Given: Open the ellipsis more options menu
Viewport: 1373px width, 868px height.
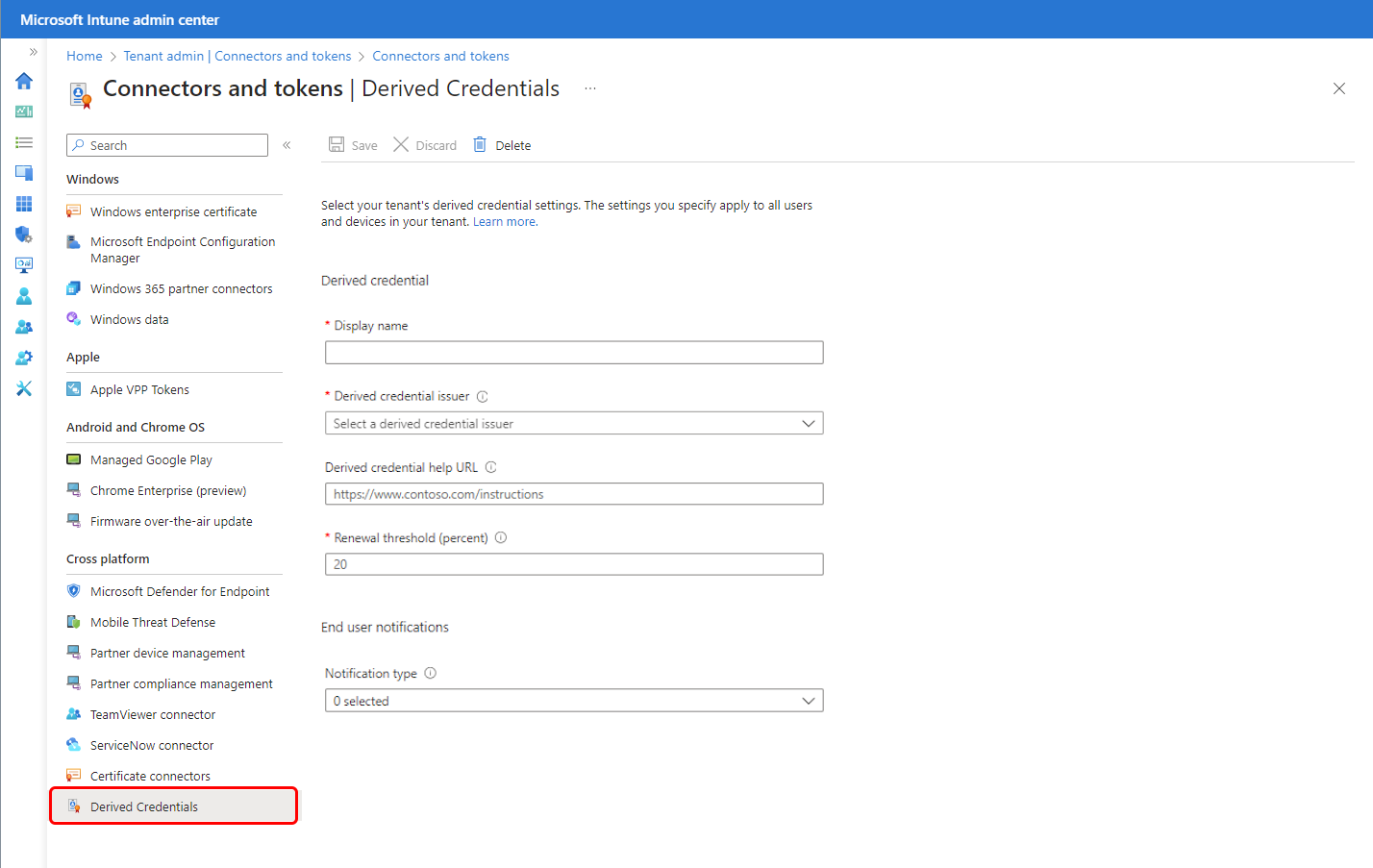Looking at the screenshot, I should click(x=590, y=88).
